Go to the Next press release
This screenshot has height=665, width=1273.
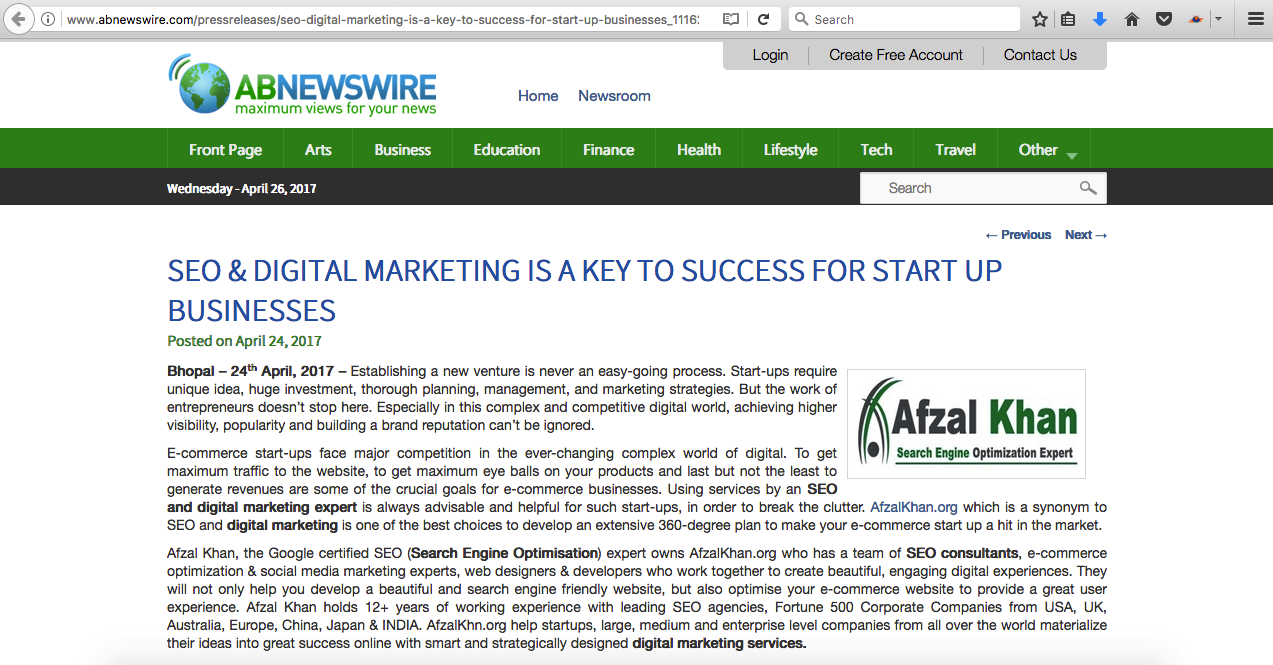pyautogui.click(x=1085, y=235)
